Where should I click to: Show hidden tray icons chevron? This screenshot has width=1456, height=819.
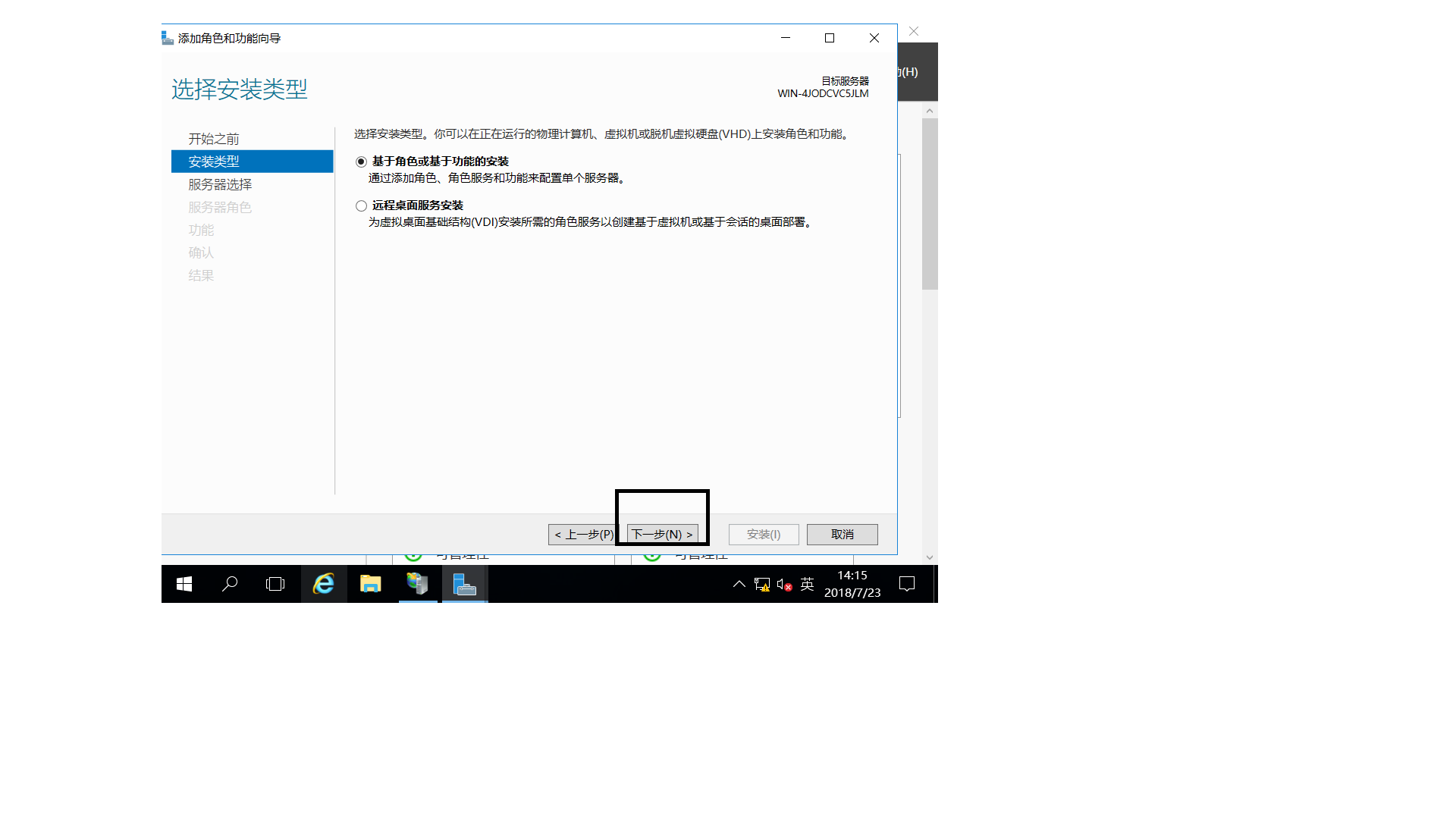click(x=739, y=584)
